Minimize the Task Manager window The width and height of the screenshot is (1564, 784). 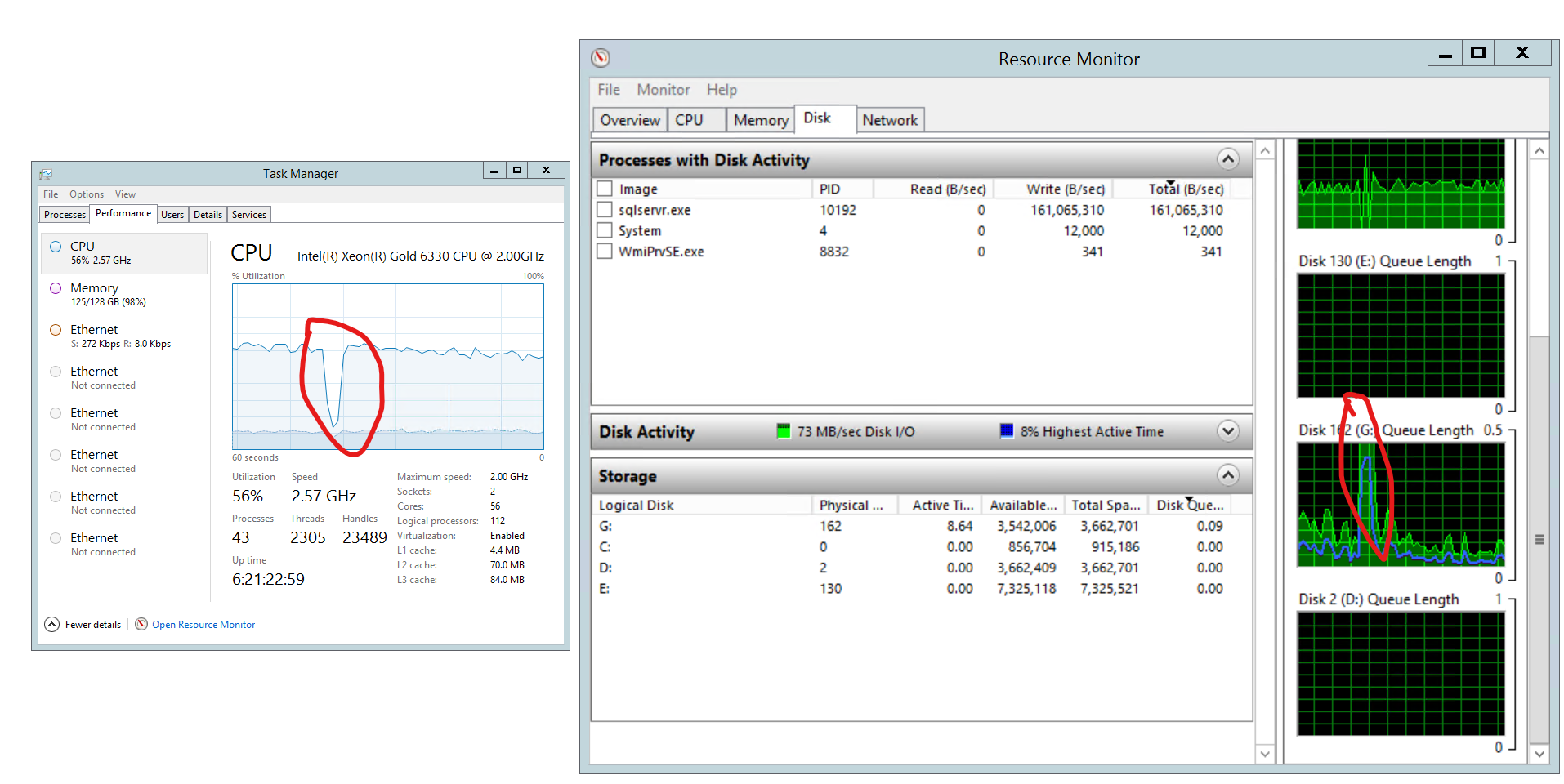(494, 171)
